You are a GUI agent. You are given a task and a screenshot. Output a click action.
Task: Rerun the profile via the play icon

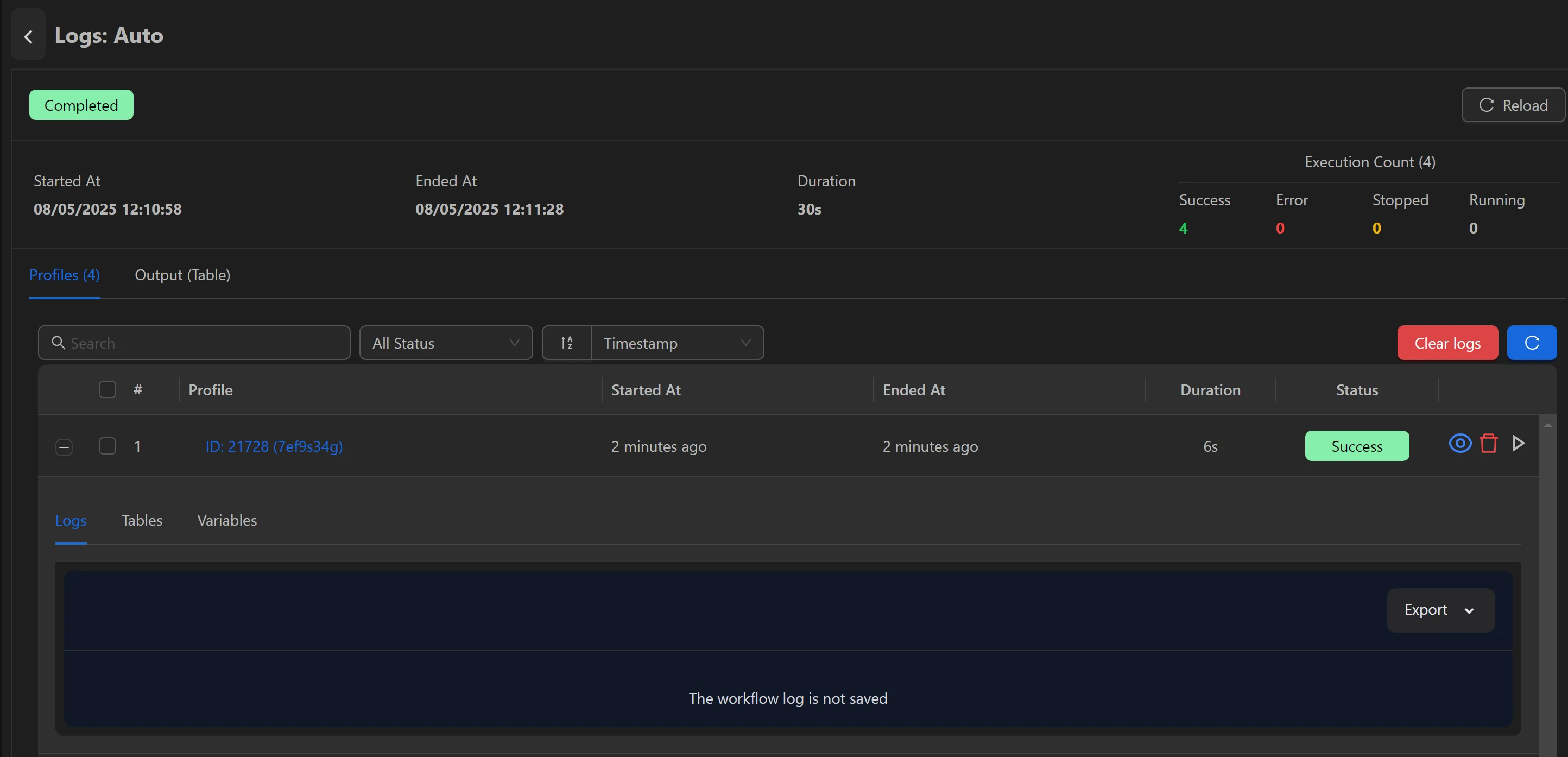1518,444
